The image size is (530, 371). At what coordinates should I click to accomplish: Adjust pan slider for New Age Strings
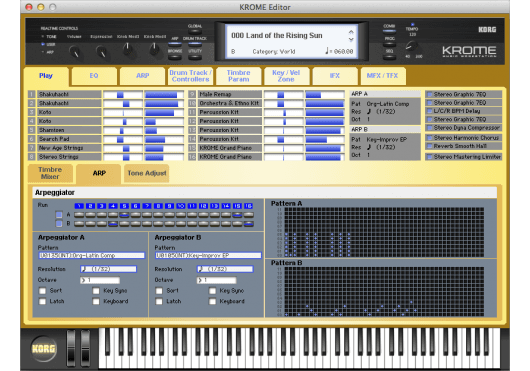(123, 148)
